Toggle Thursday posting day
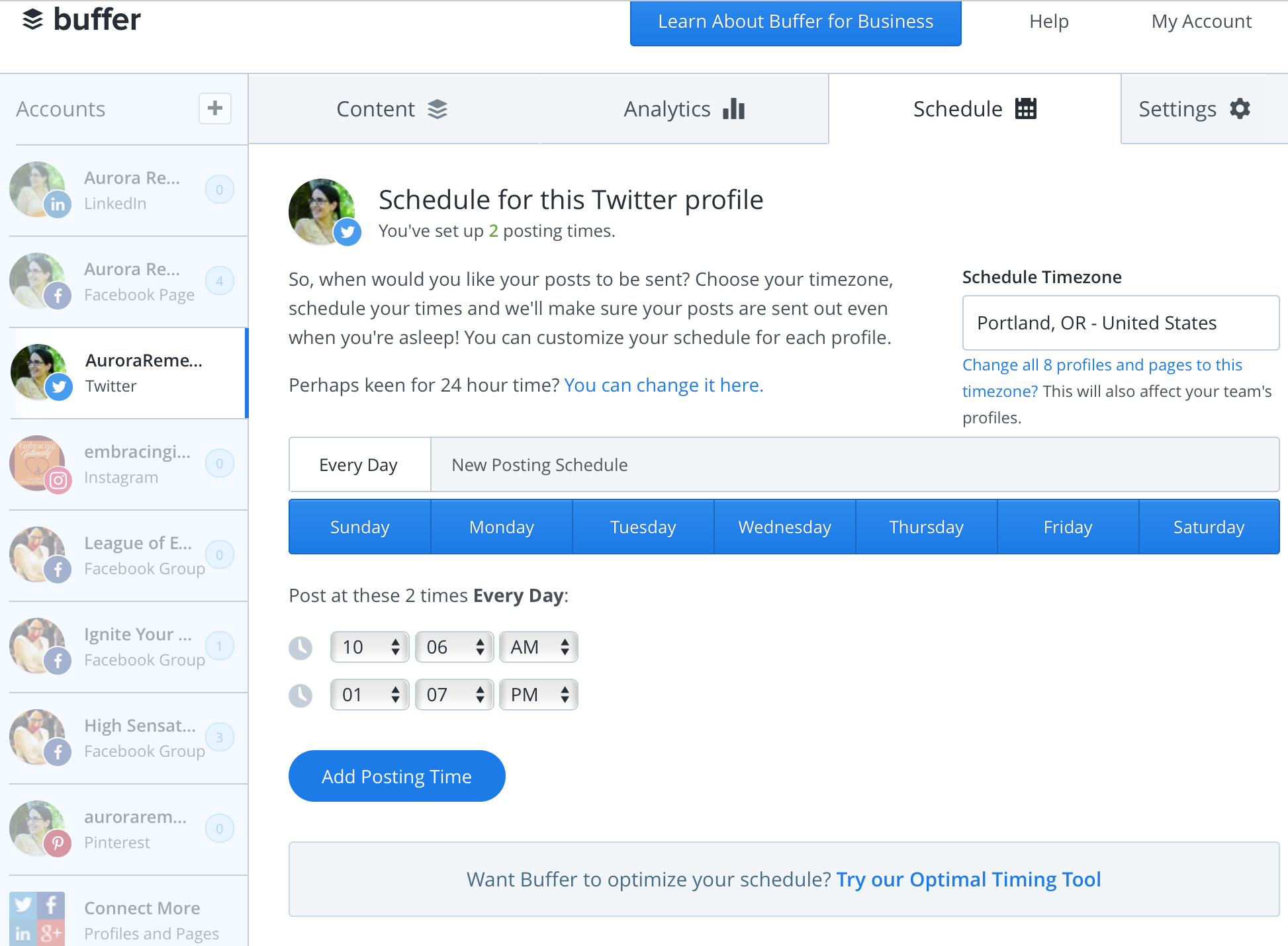This screenshot has width=1288, height=946. click(x=927, y=527)
